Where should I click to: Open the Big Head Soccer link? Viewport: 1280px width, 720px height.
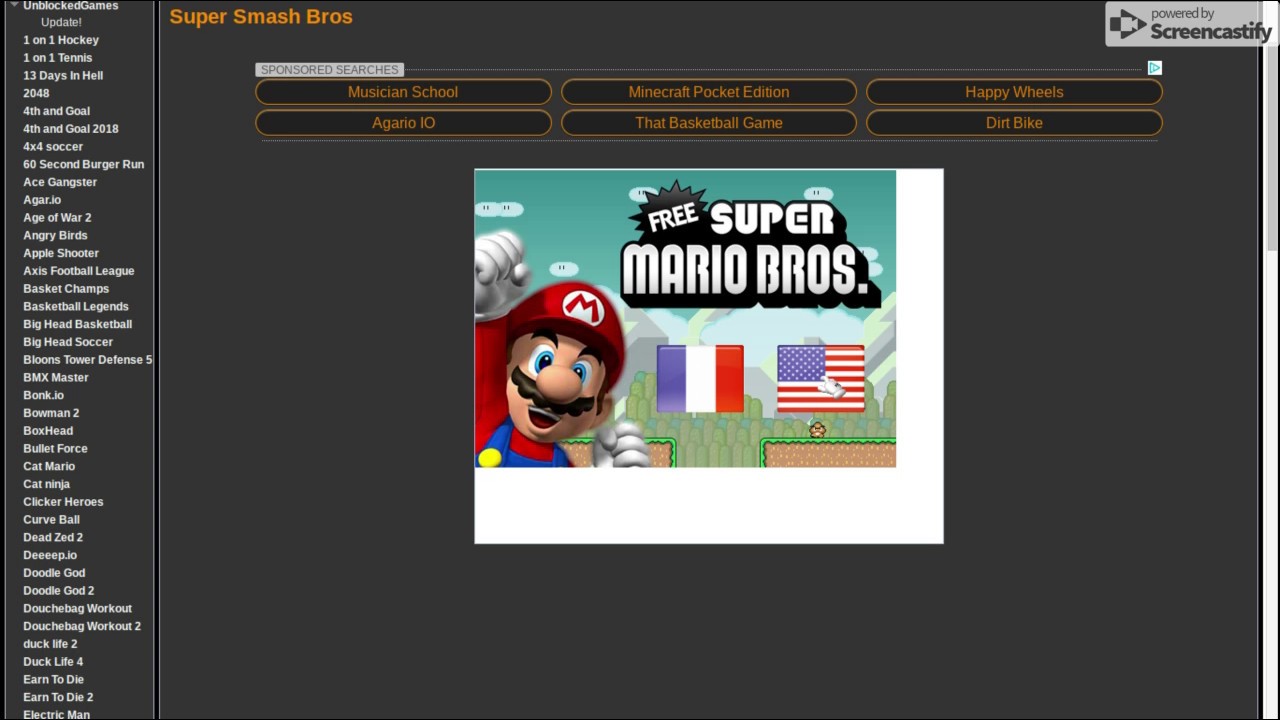[68, 342]
